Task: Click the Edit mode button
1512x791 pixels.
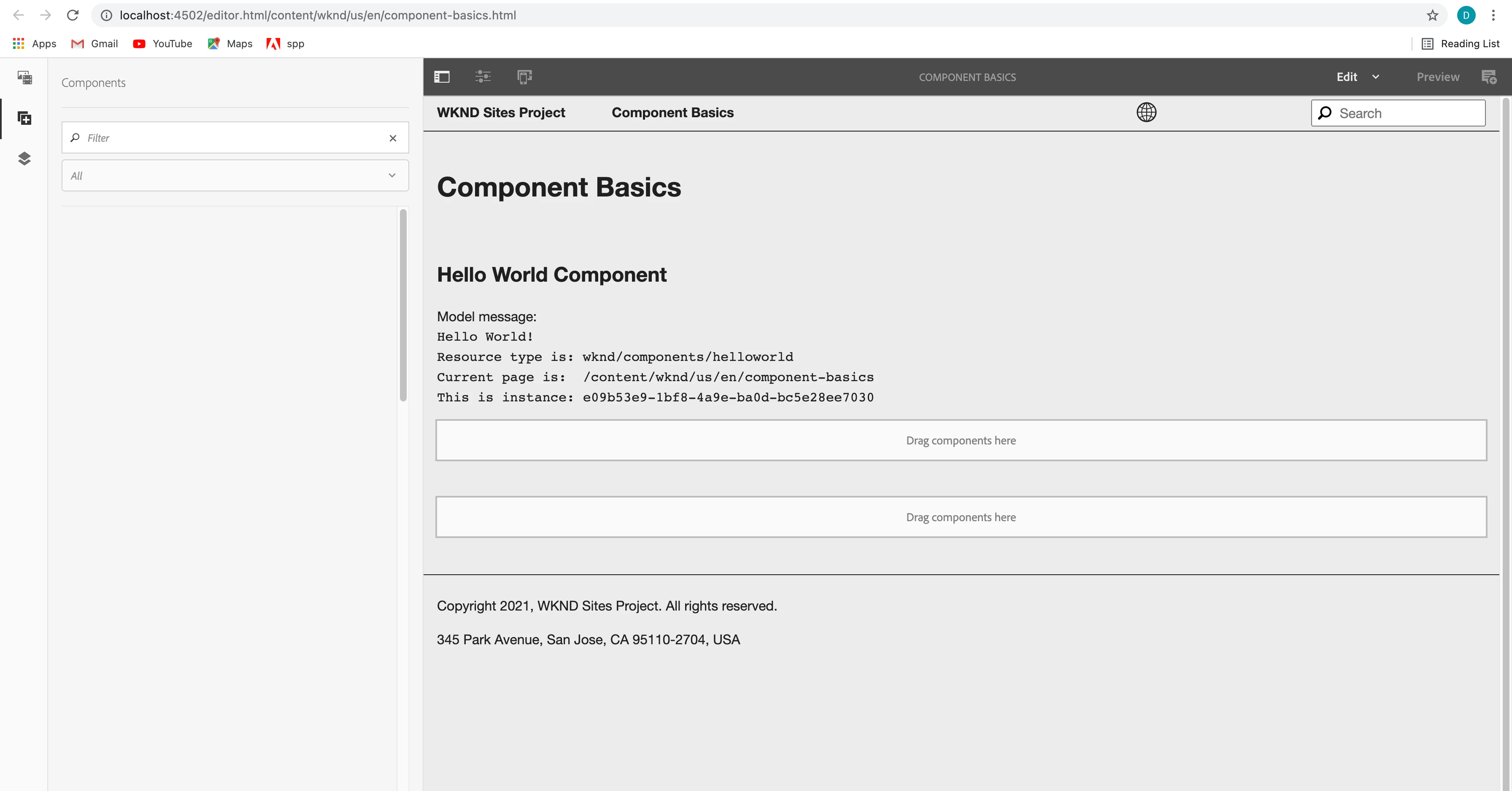Action: pos(1347,77)
